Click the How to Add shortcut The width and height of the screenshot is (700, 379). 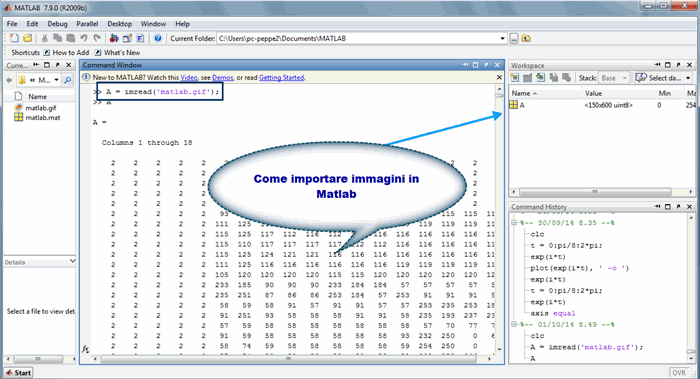point(66,53)
